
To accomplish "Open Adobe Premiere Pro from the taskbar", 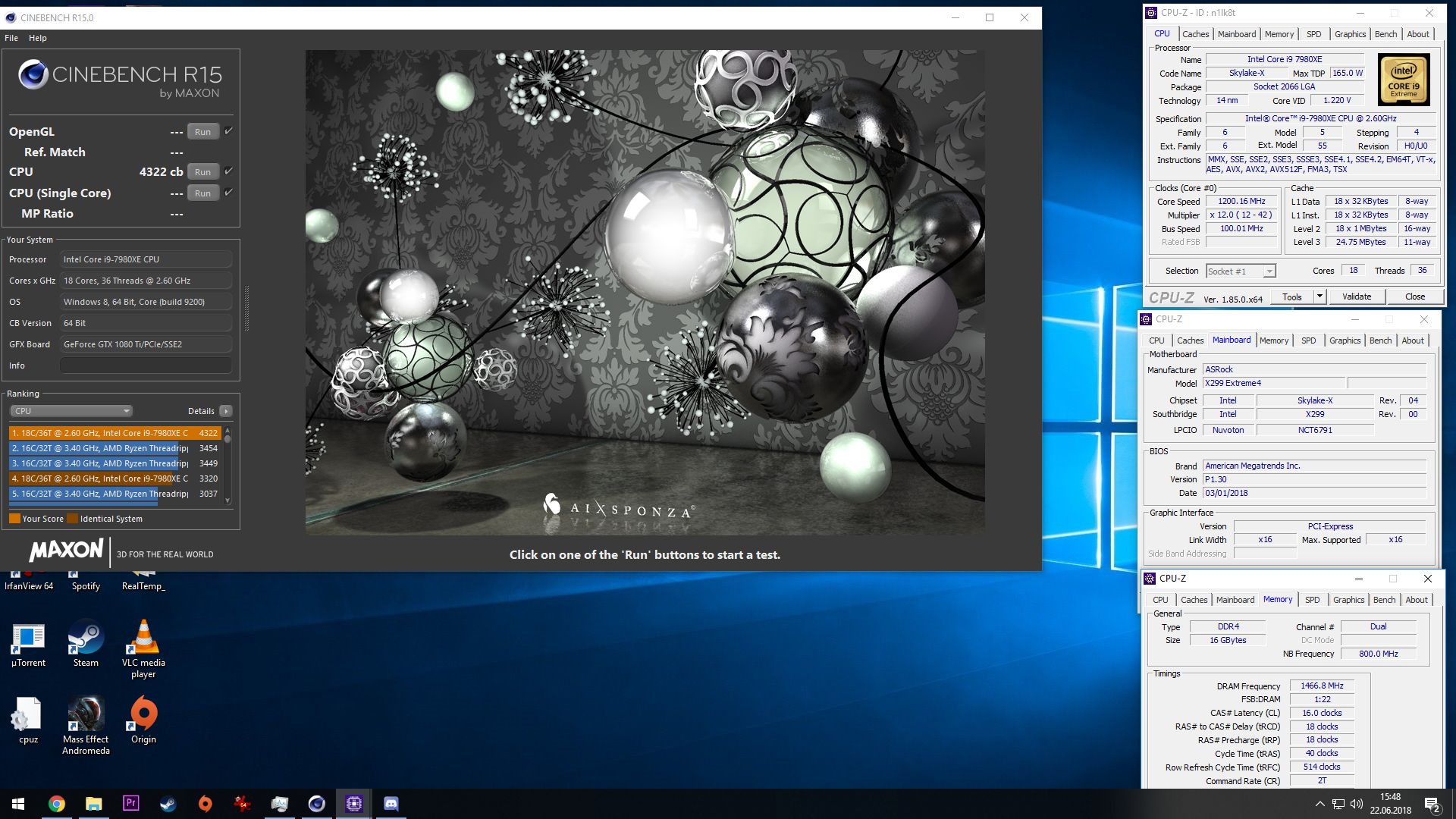I will 130,804.
